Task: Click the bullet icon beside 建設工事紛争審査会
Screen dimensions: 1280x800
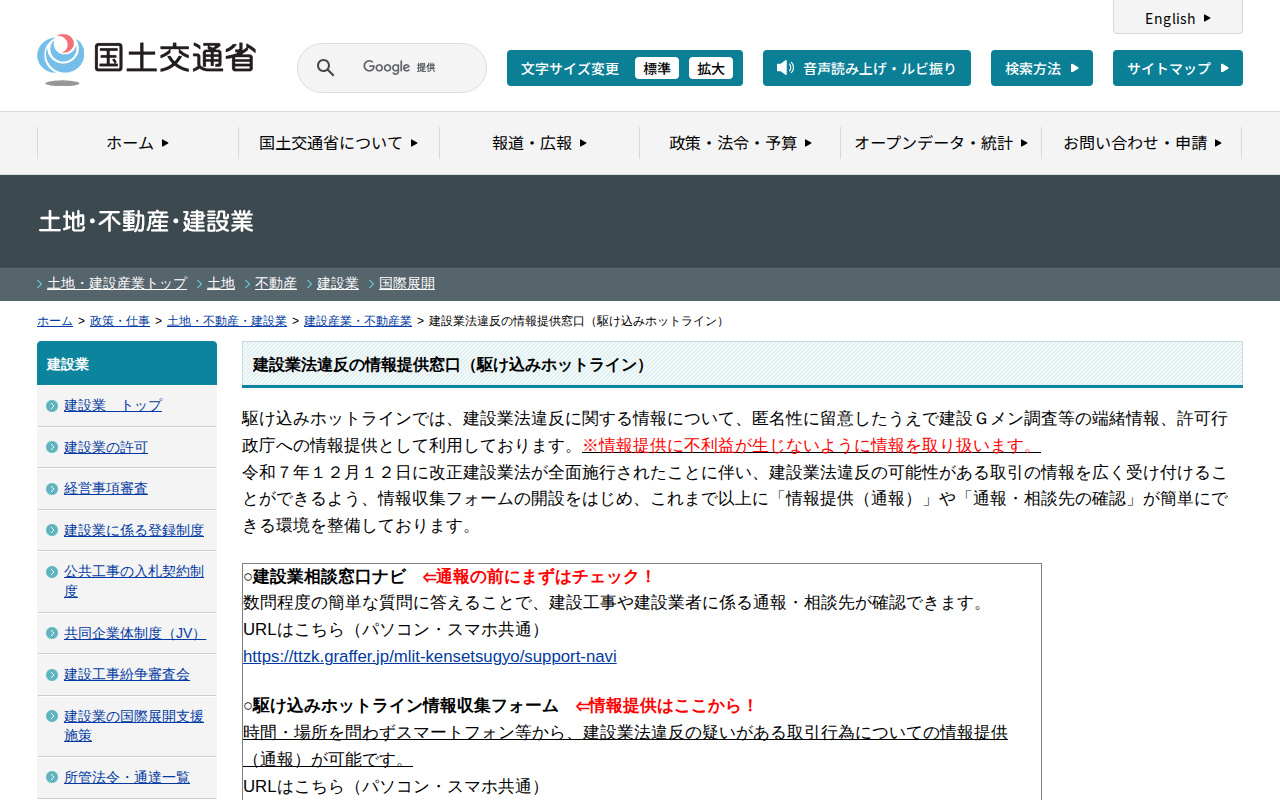Action: 52,675
